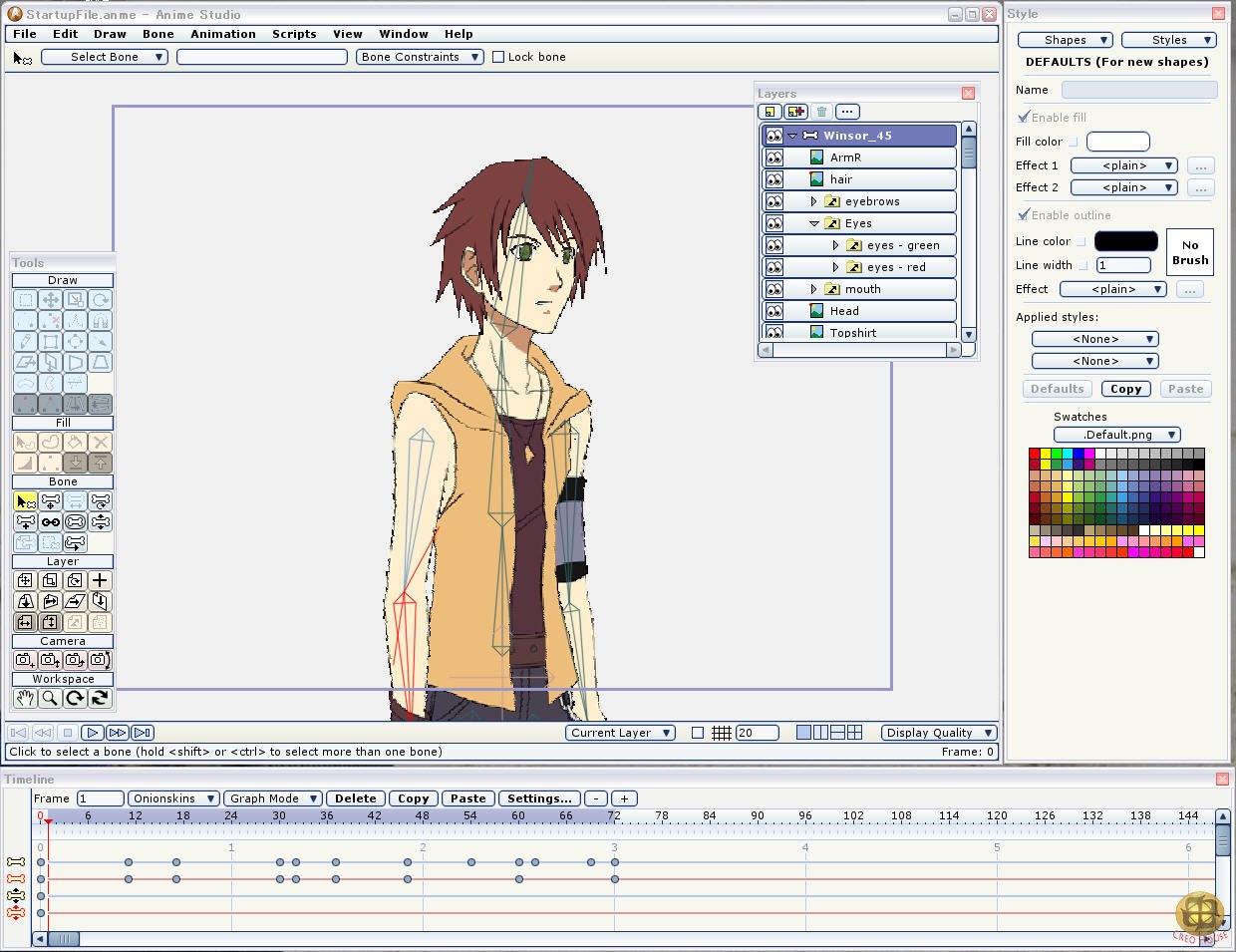Hide the Winsor_45 layer using its eye icon

tap(774, 136)
